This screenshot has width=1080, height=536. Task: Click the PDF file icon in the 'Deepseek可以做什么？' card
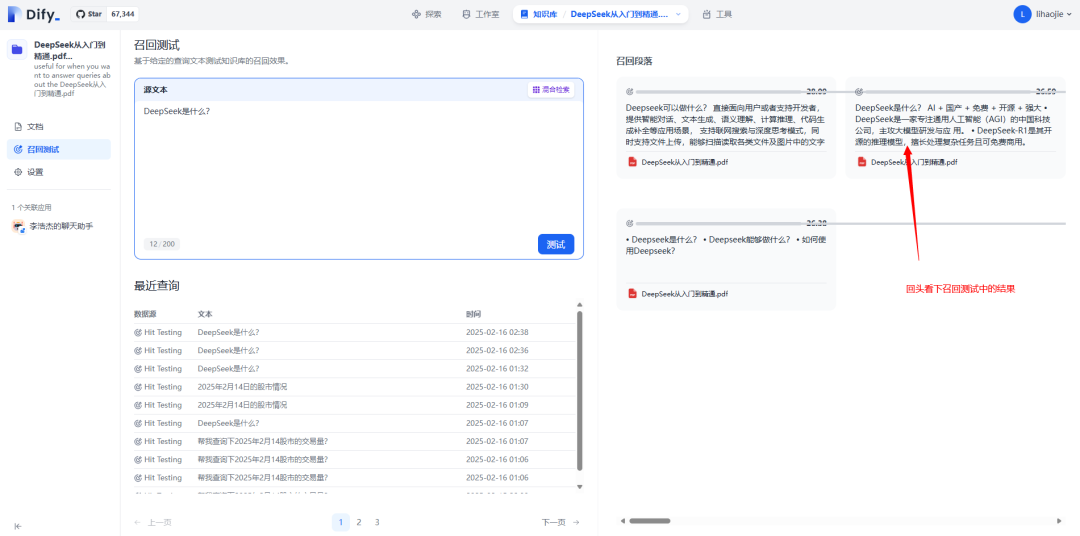pos(632,162)
